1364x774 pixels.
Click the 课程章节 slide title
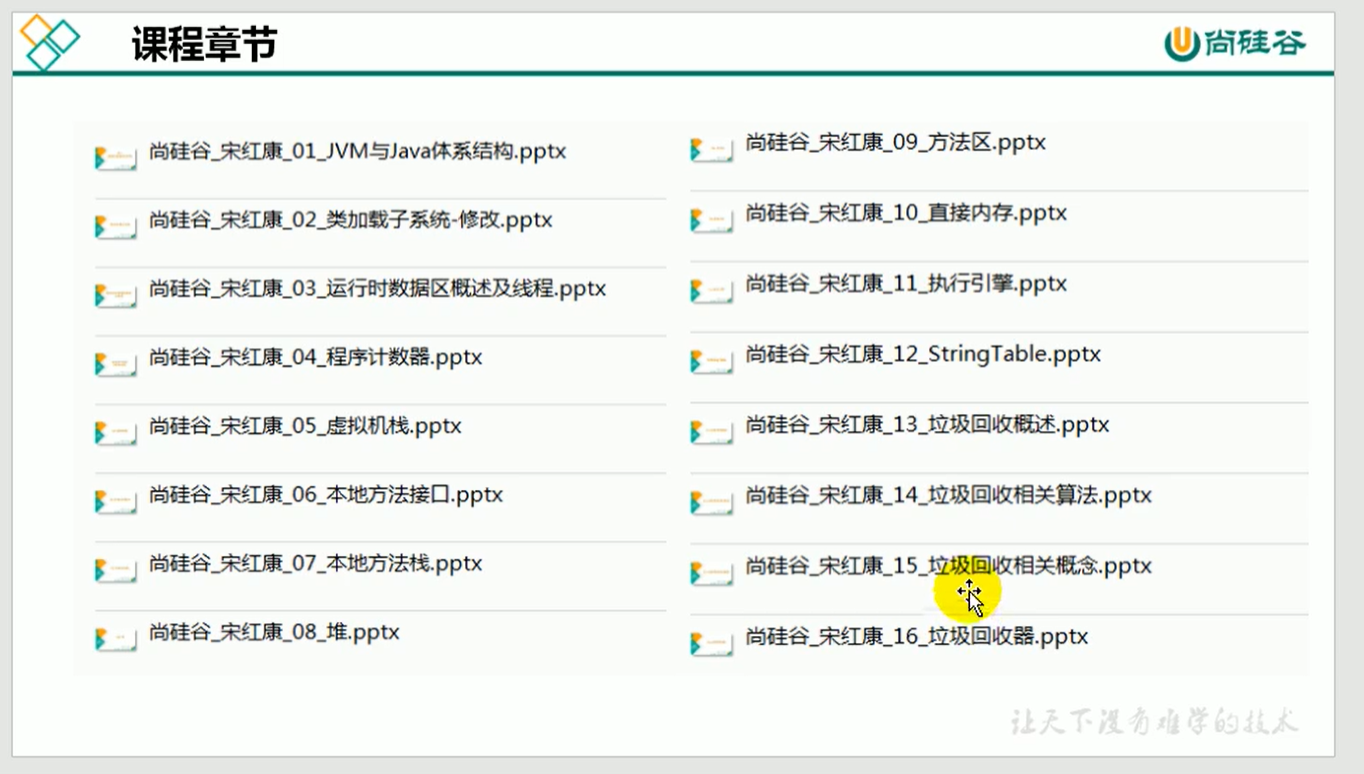204,44
